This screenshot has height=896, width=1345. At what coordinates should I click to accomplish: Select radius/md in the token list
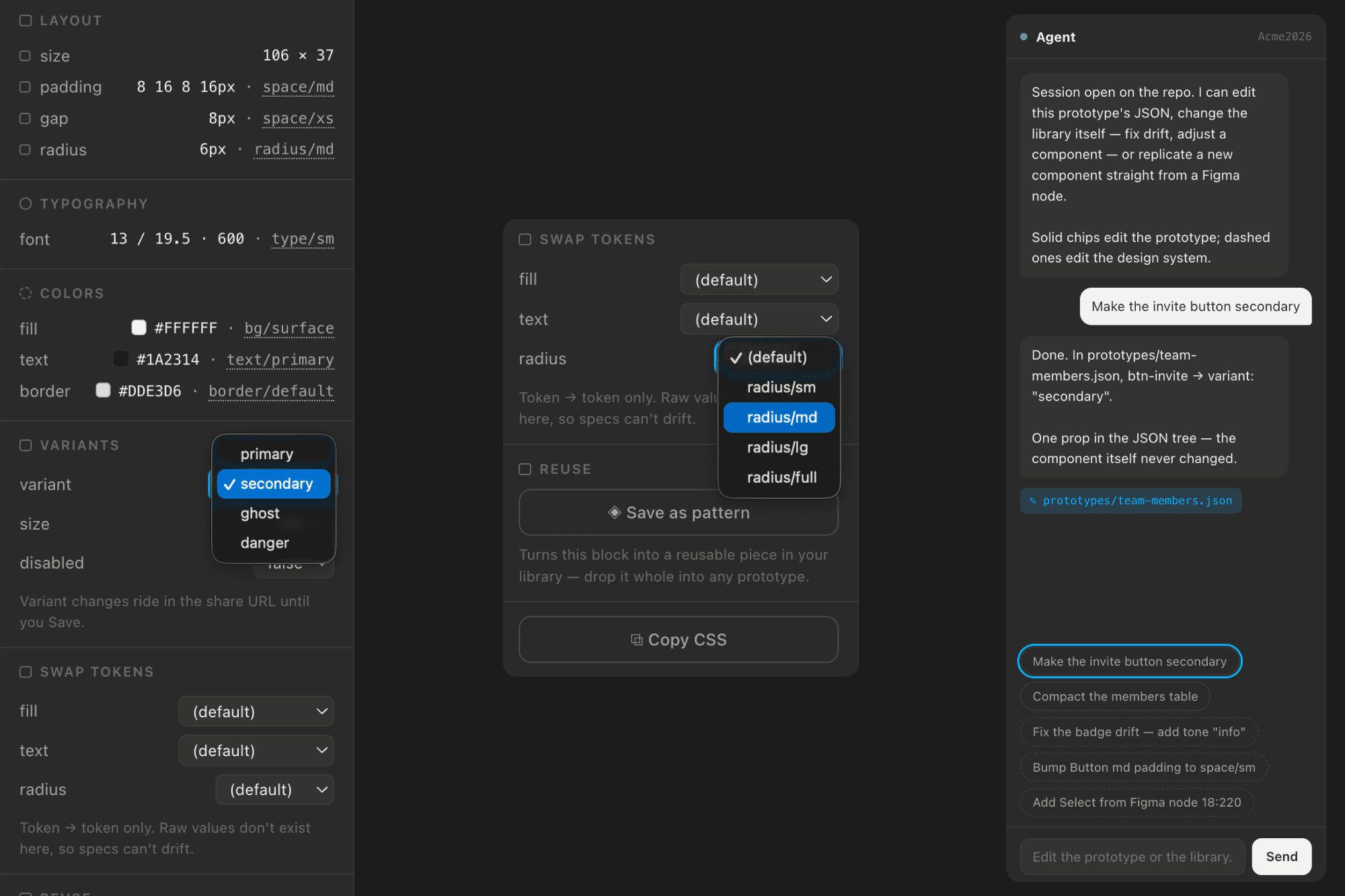tap(779, 417)
